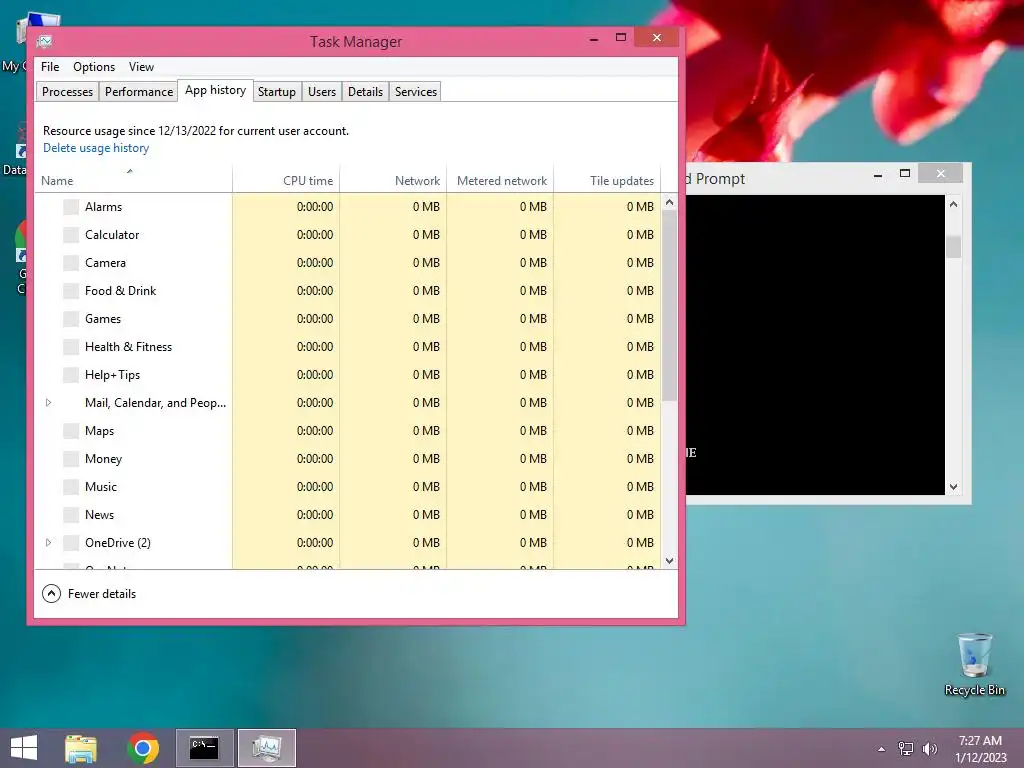The width and height of the screenshot is (1024, 768).
Task: Minimize the Command Prompt window
Action: tap(878, 174)
